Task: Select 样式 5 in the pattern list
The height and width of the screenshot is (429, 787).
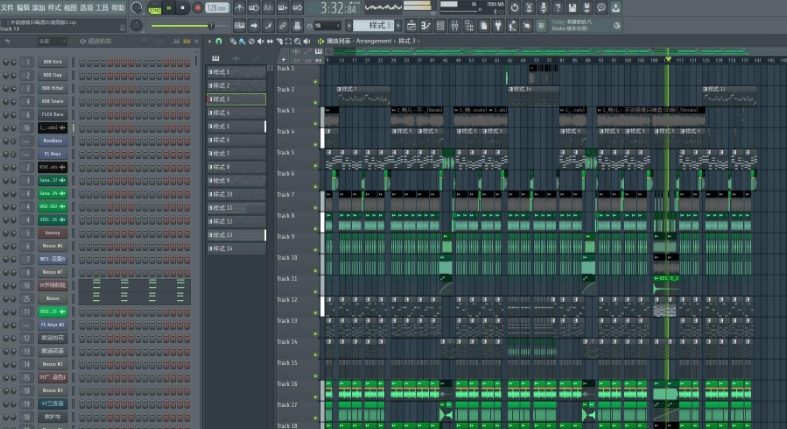Action: 235,127
